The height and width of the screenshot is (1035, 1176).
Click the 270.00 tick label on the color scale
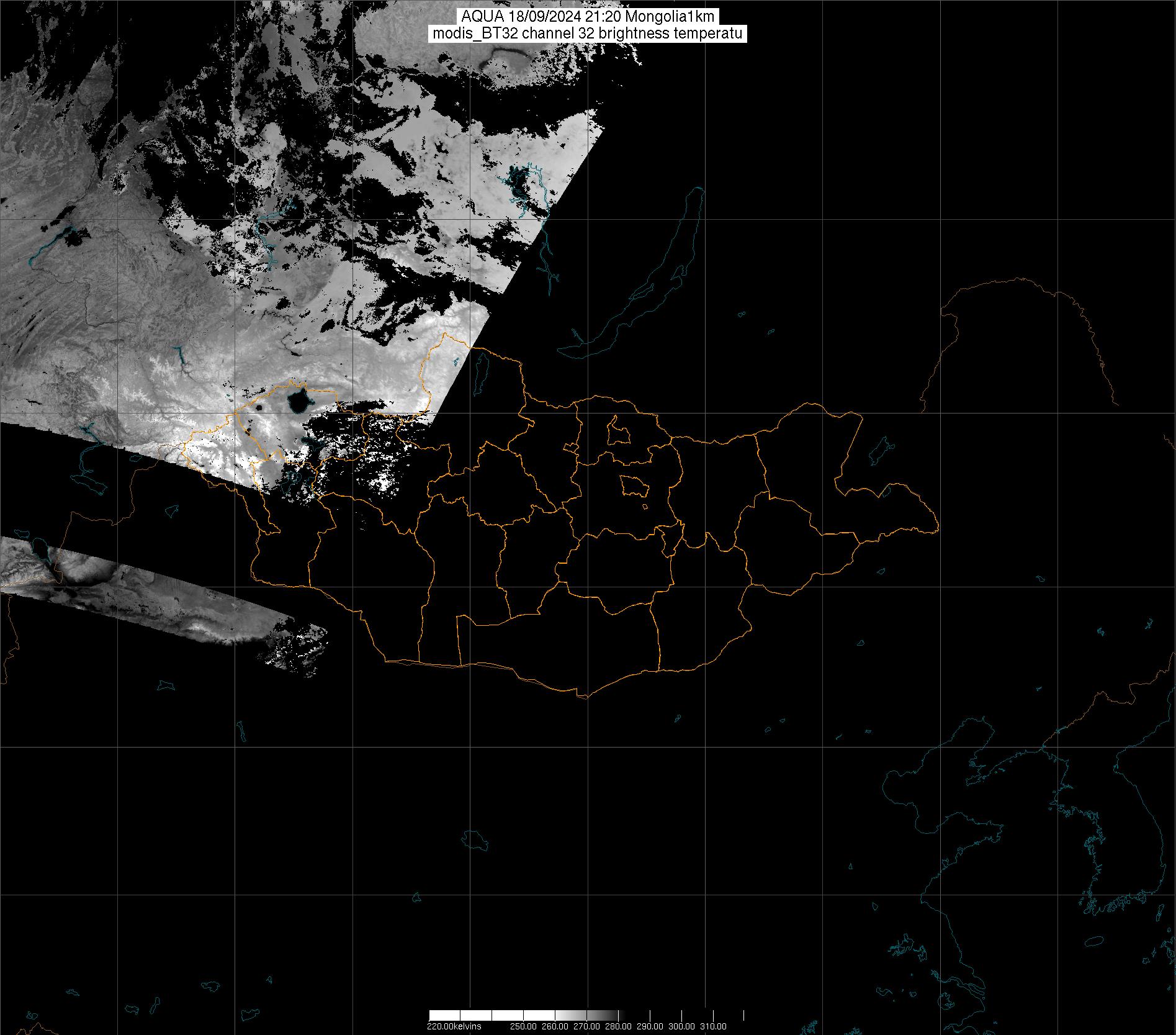[x=588, y=1026]
